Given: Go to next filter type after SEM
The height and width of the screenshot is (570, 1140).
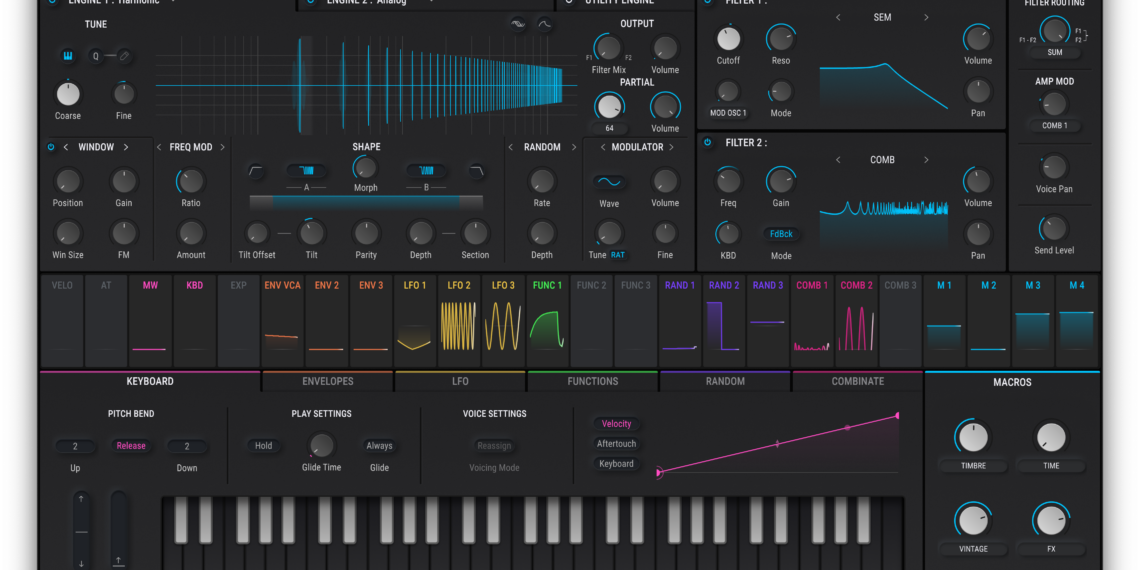Looking at the screenshot, I should pos(926,18).
